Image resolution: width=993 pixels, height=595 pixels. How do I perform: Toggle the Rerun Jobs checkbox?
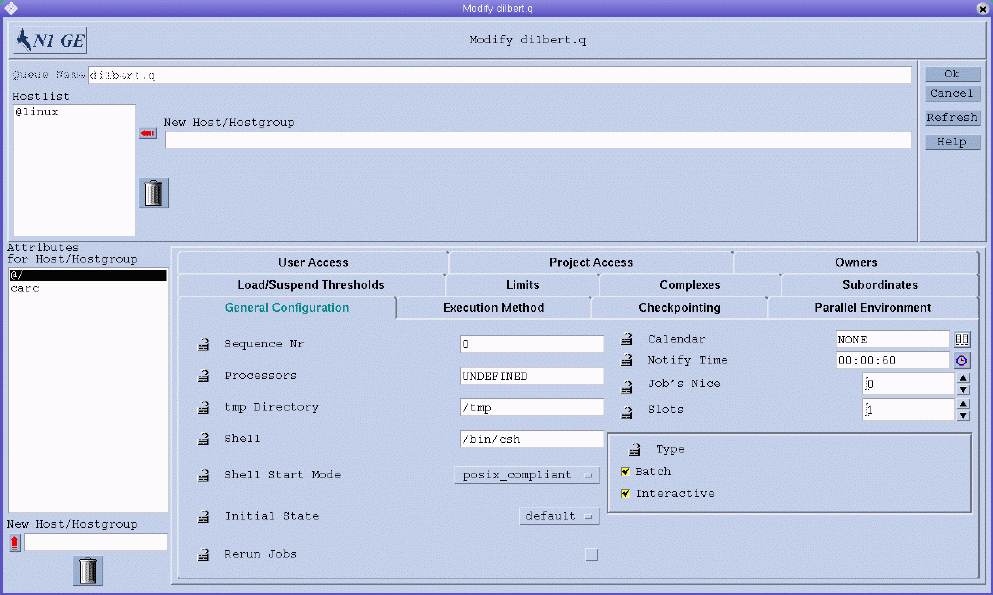[x=591, y=555]
